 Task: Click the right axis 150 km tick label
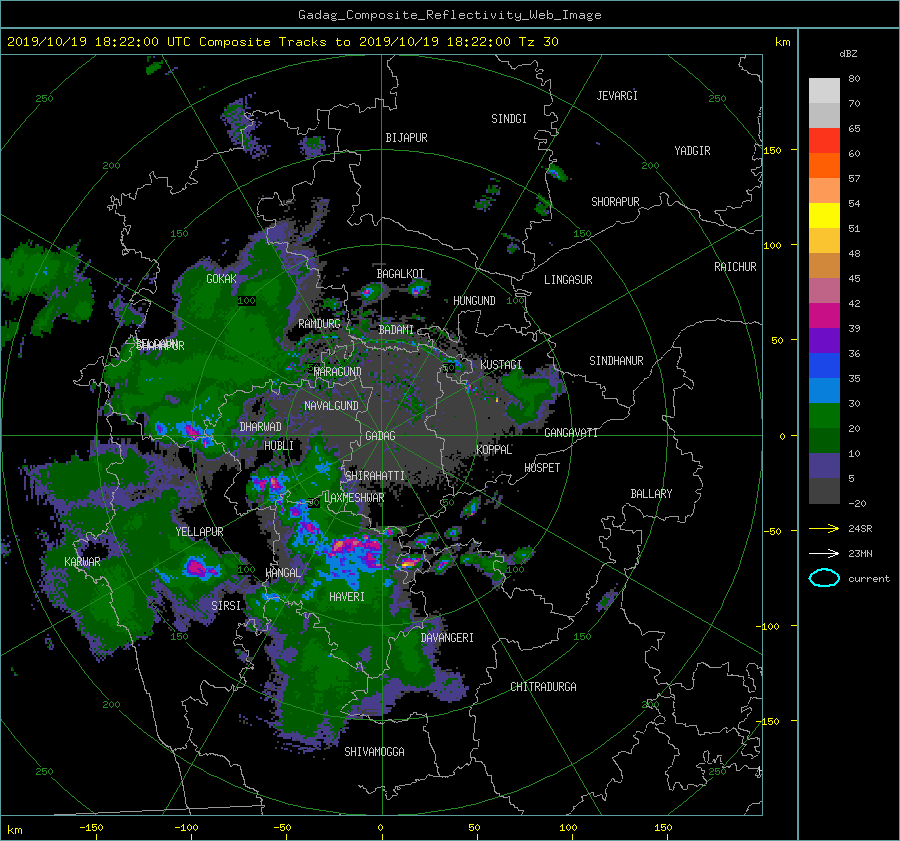point(772,150)
